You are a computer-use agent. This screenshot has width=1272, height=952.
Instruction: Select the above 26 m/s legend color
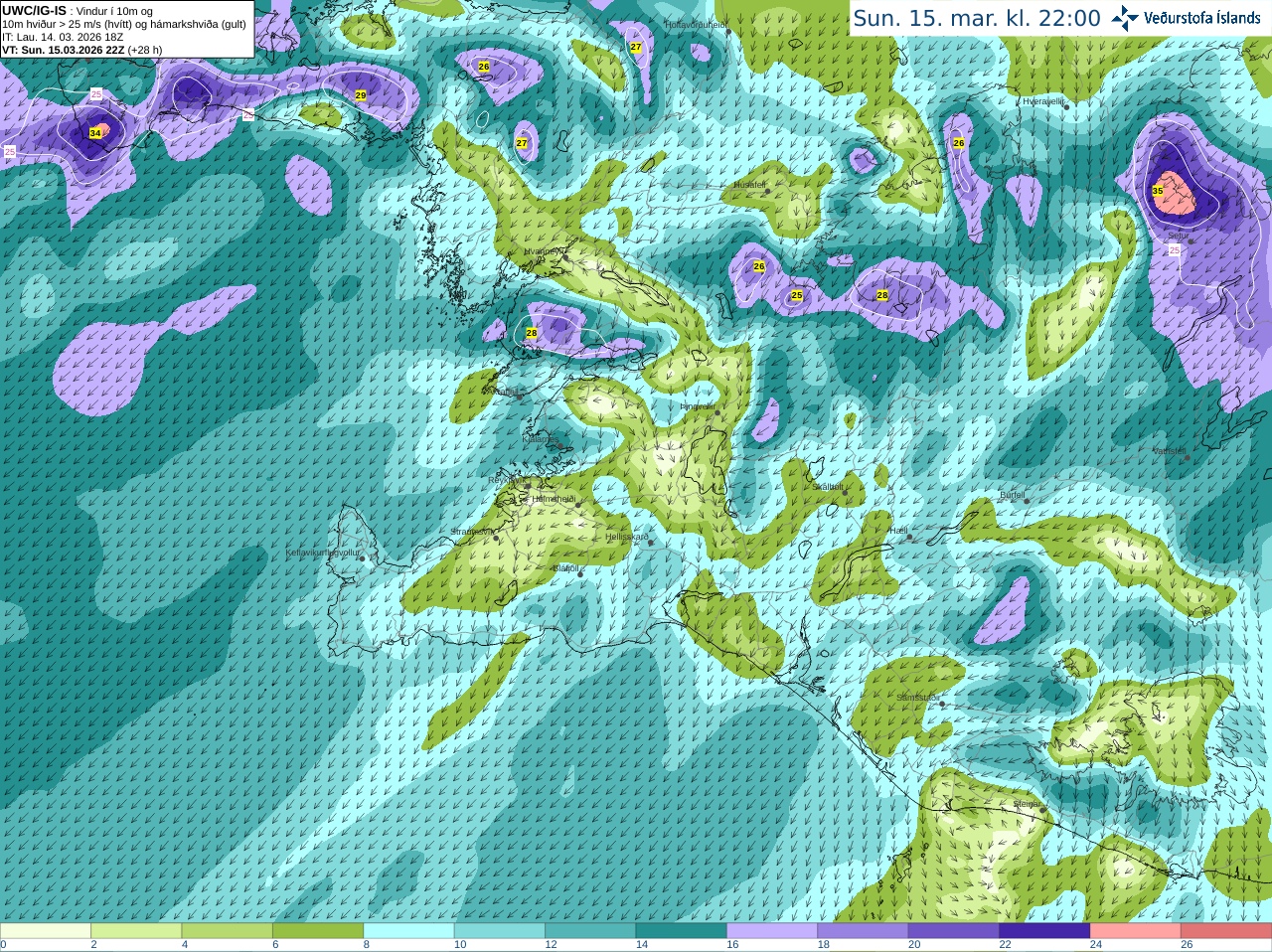(1226, 931)
